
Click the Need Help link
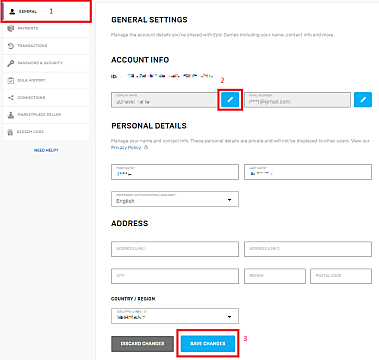(46, 150)
